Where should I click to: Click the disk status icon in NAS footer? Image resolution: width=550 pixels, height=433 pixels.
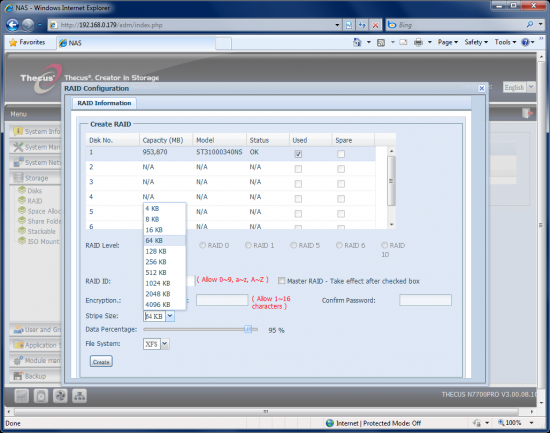(41, 396)
